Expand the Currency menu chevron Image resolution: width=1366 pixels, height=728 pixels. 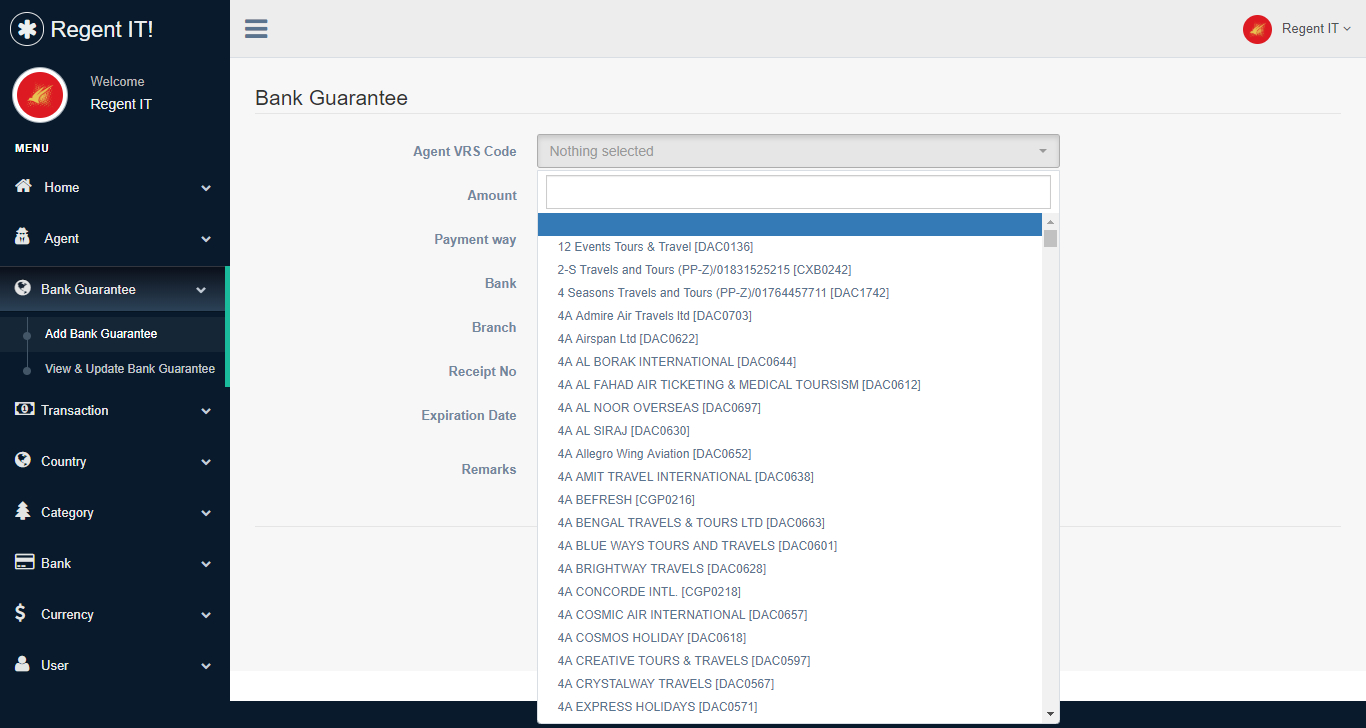pyautogui.click(x=206, y=615)
